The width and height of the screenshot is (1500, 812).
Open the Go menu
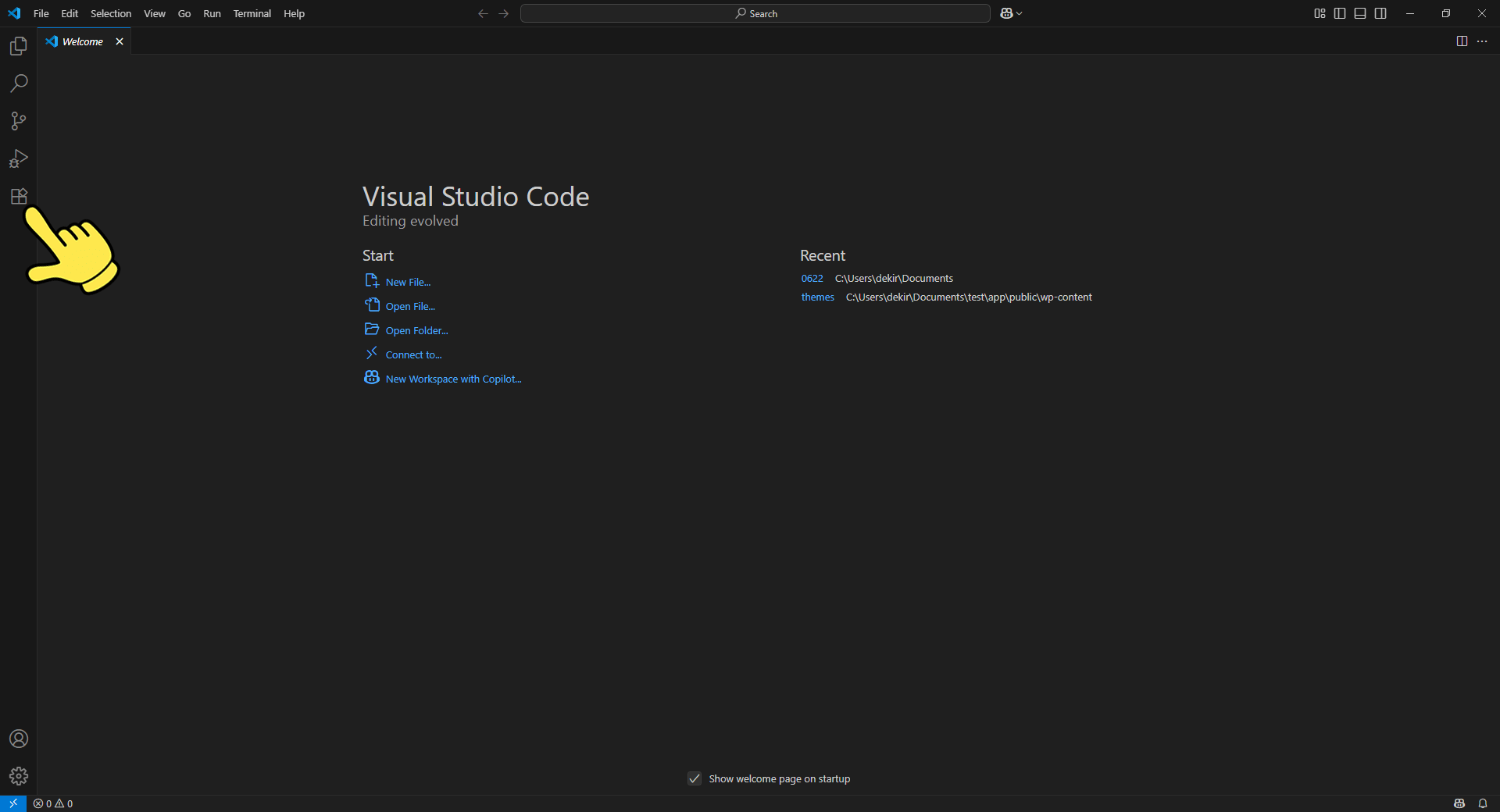coord(184,13)
